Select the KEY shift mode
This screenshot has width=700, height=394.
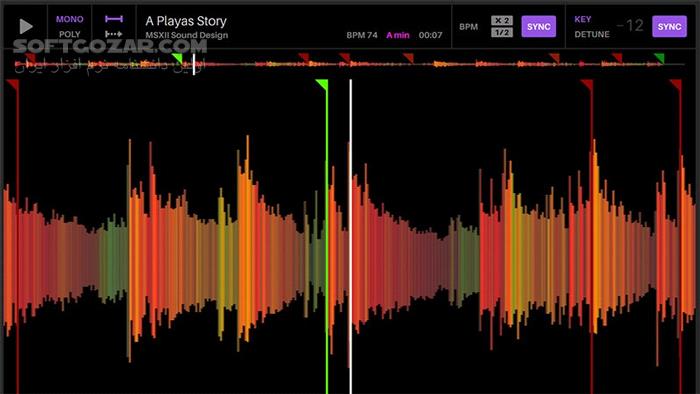(x=583, y=19)
